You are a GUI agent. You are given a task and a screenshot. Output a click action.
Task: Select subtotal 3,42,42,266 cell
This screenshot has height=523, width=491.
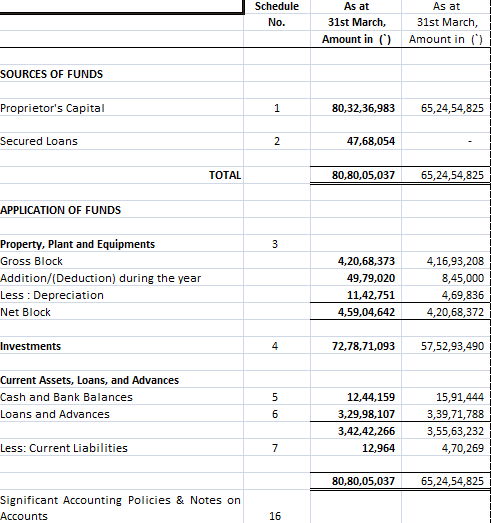click(356, 431)
